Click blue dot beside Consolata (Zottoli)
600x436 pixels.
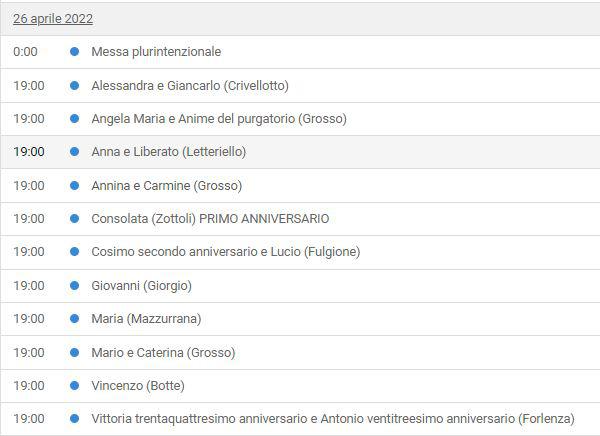(x=75, y=219)
